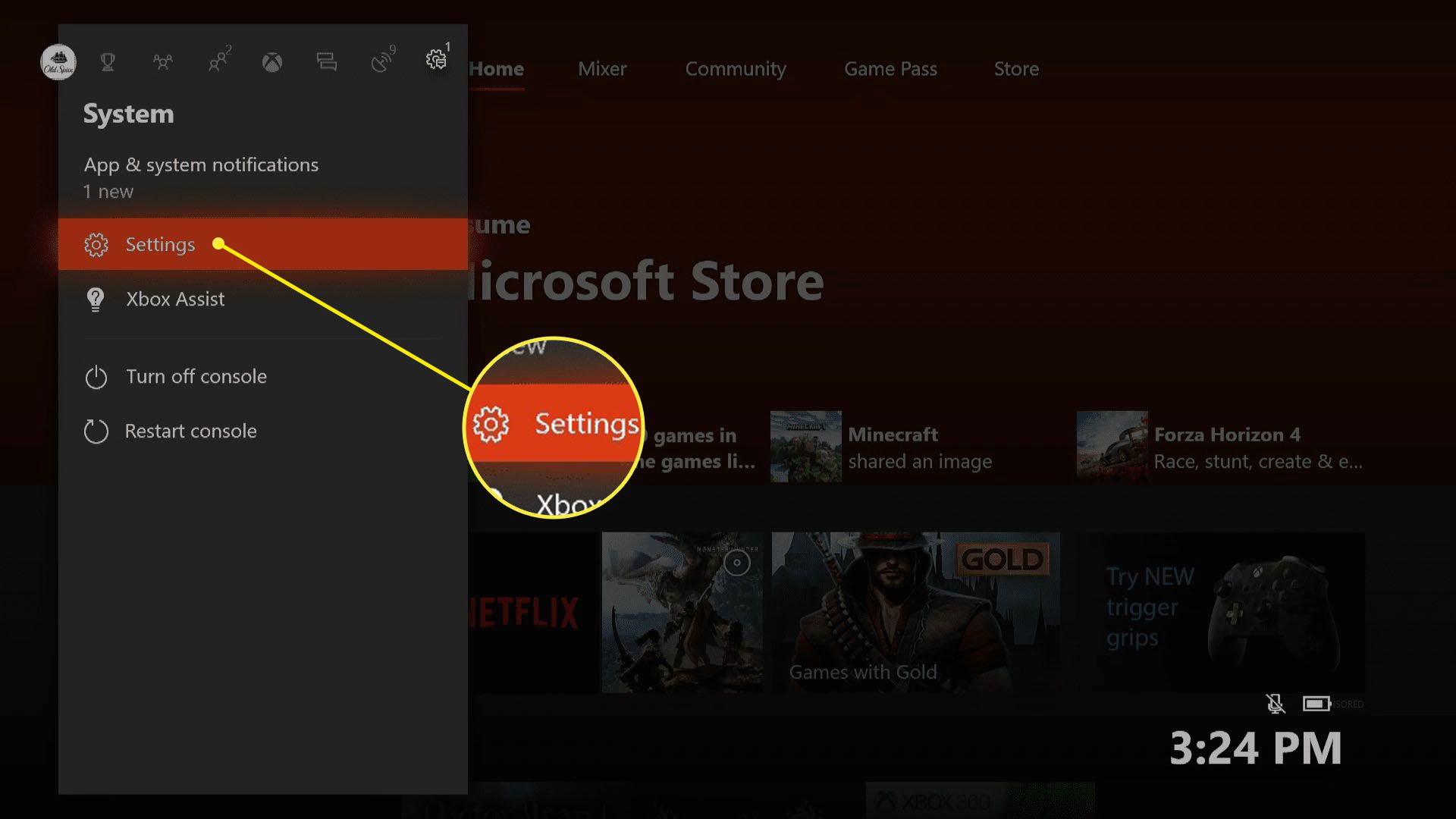
Task: Switch to the Community tab
Action: 736,69
